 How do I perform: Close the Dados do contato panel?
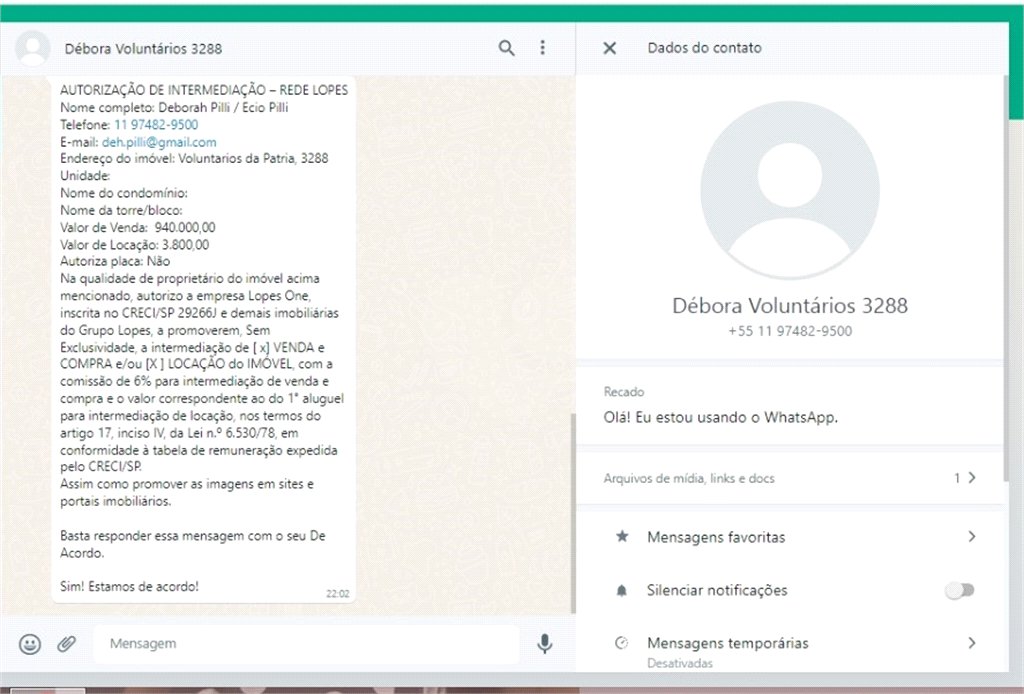click(x=609, y=48)
